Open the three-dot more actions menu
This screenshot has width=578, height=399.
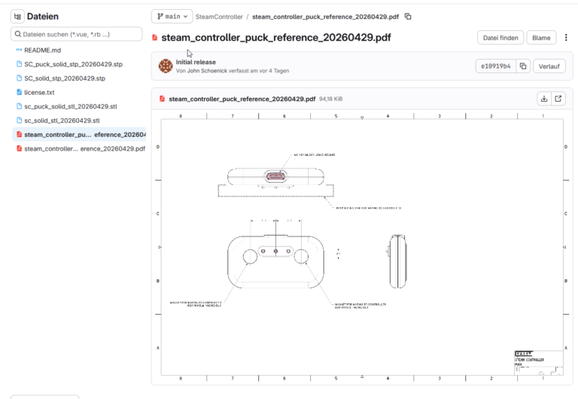tap(566, 38)
